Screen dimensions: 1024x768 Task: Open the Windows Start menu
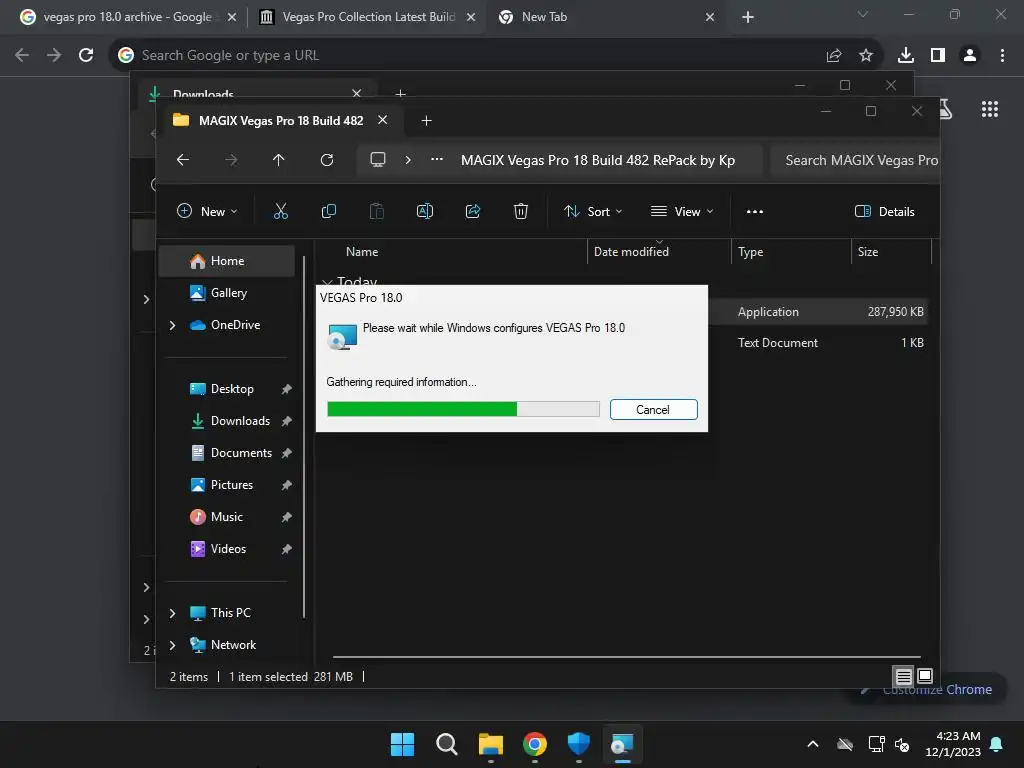pos(402,744)
